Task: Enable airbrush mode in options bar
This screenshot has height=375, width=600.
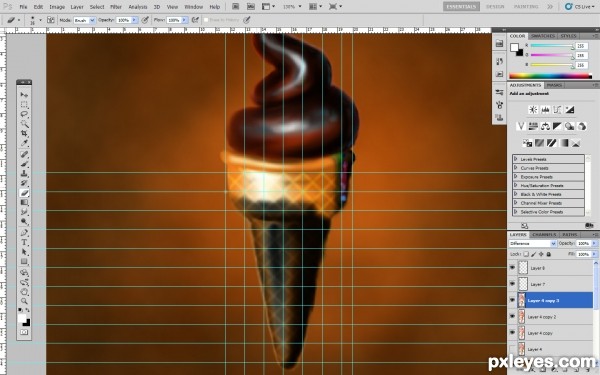Action: click(196, 20)
